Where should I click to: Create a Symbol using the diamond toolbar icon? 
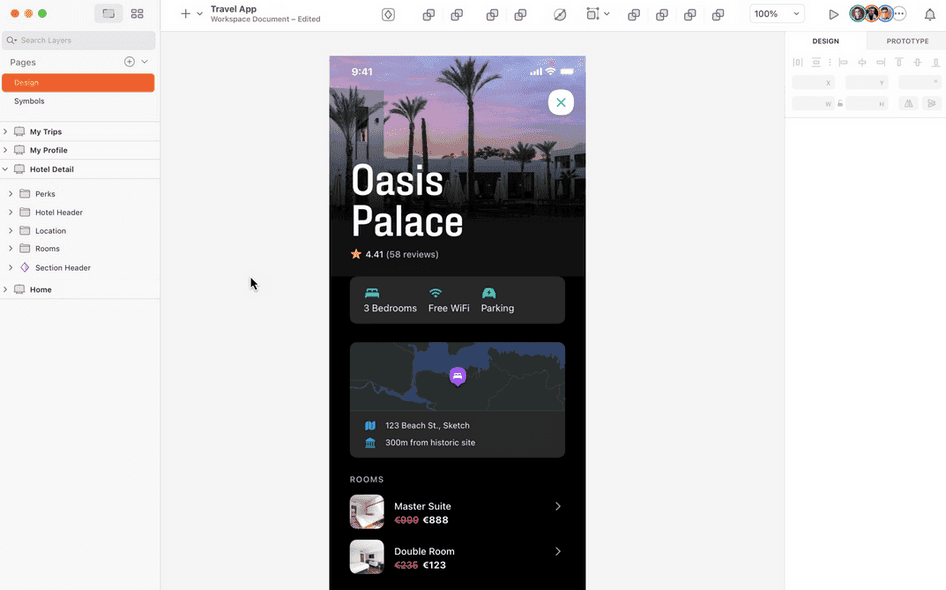(x=388, y=14)
